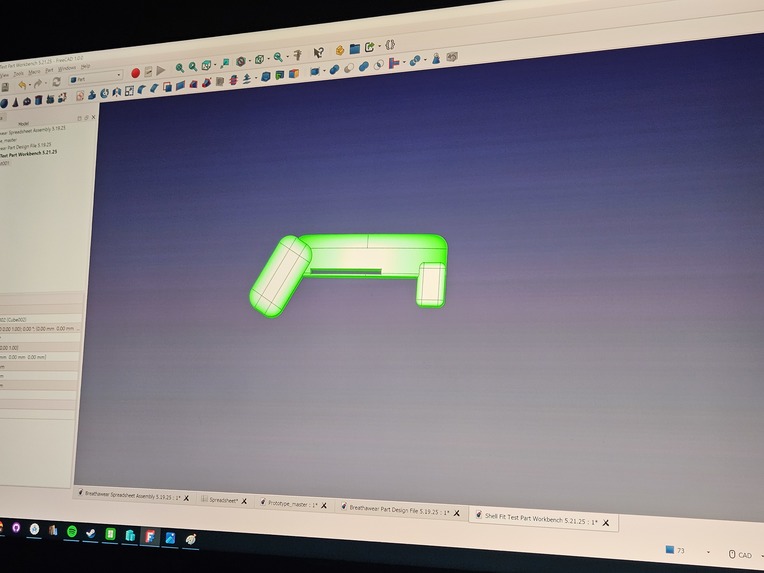
Task: Start macro recording with the red button
Action: coord(135,73)
